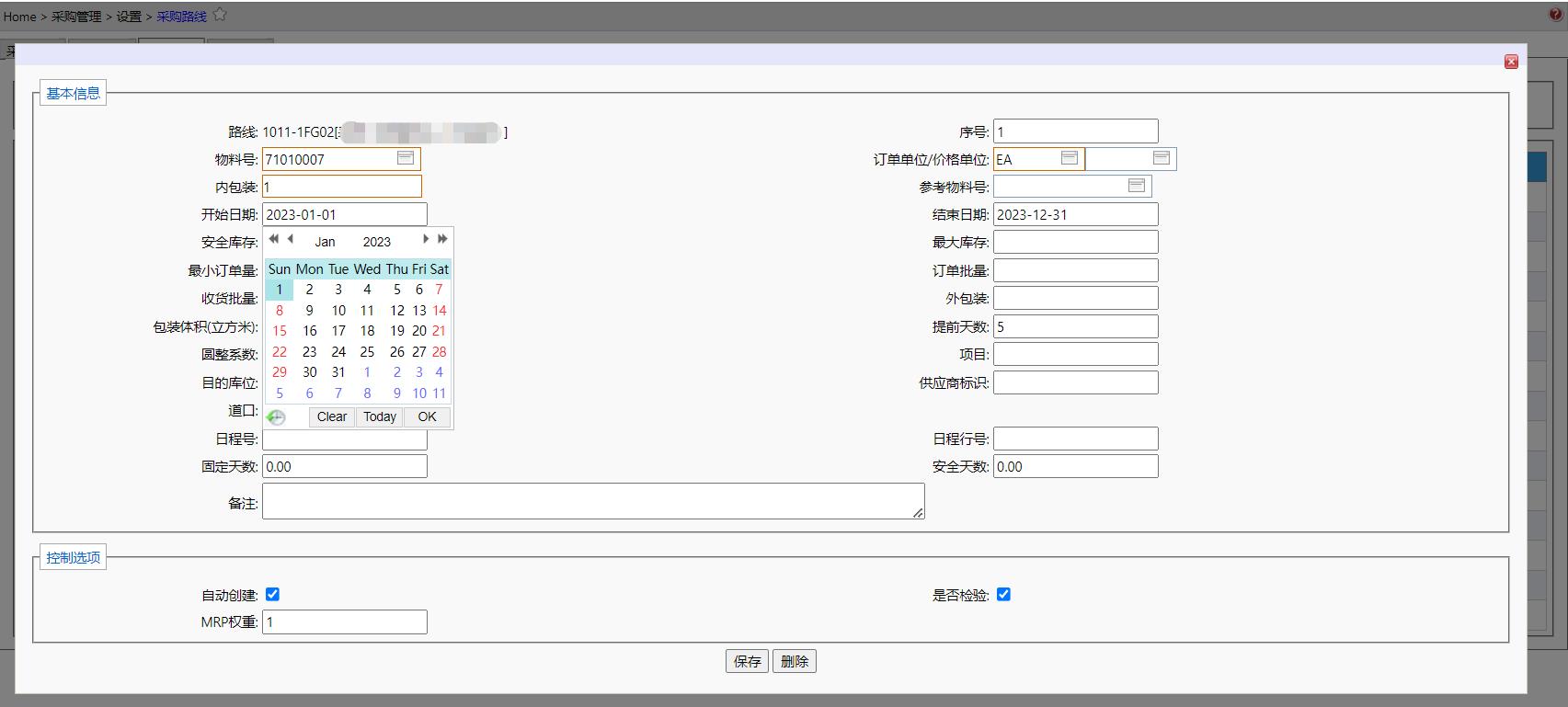Go to next year in calendar
Viewport: 1568px width, 707px height.
point(442,239)
